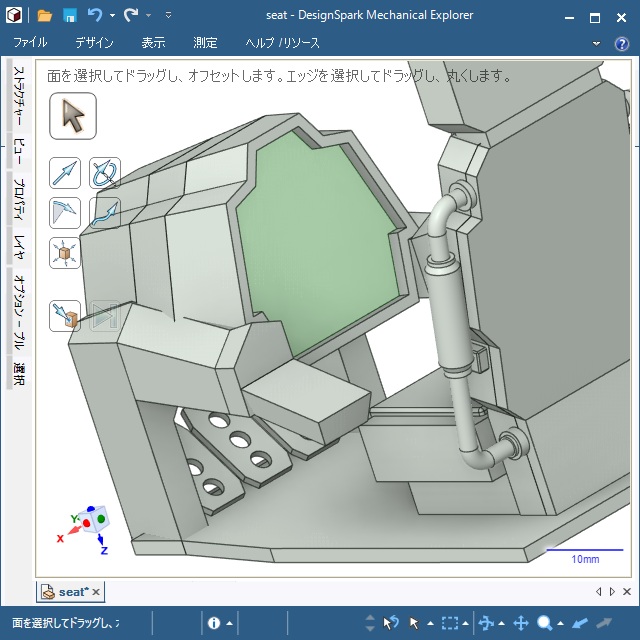
Task: Expand the zoom magnifier dropdown in status bar
Action: 560,623
